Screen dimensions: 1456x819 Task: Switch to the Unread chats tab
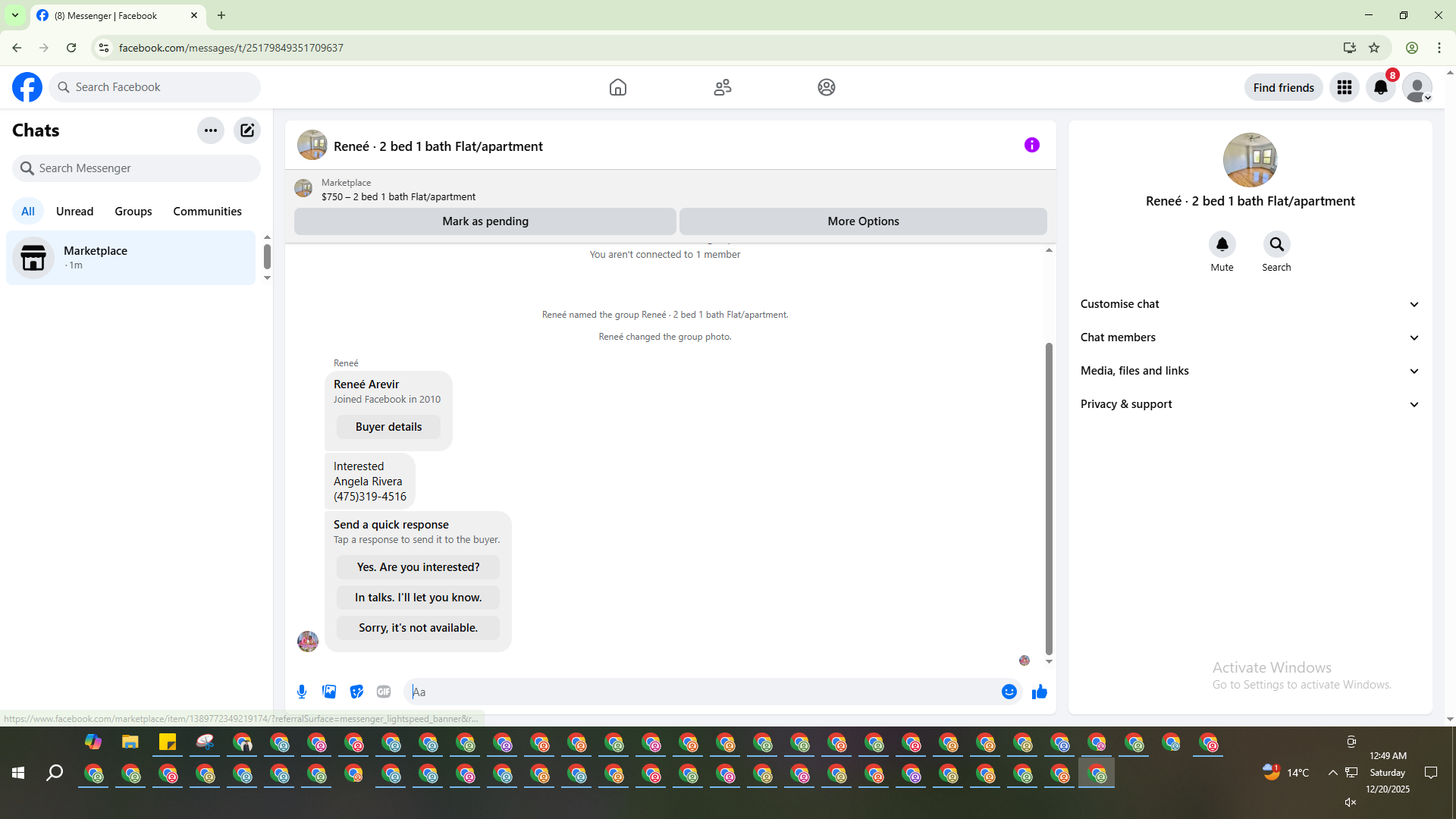pos(74,212)
